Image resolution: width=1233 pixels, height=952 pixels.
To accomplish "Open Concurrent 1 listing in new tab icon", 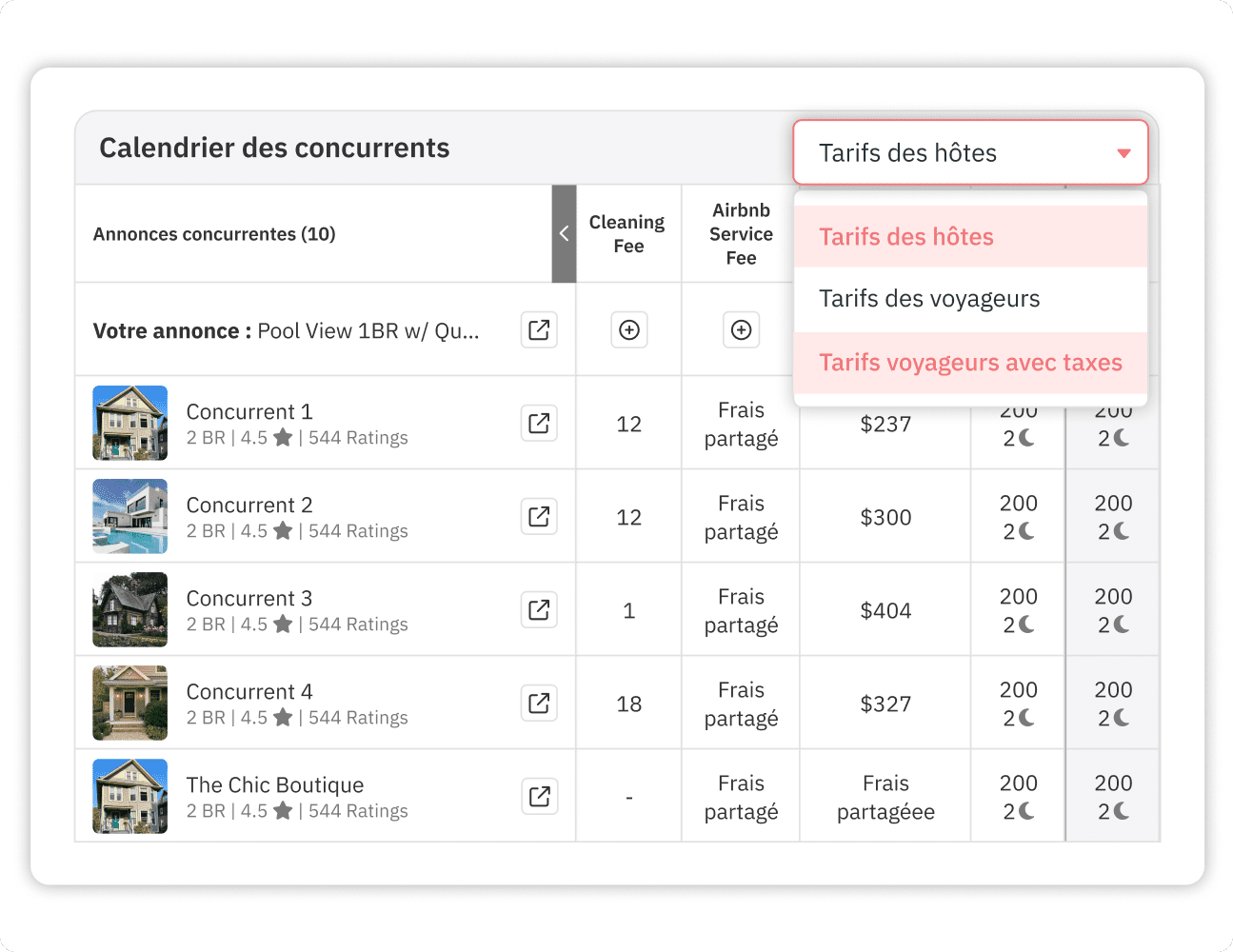I will (539, 424).
